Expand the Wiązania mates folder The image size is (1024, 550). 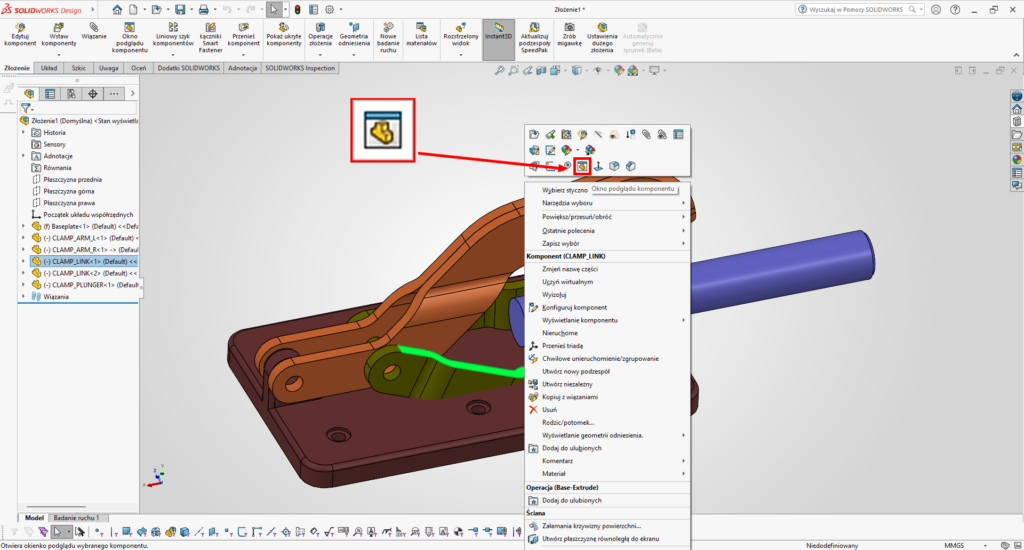(24, 297)
